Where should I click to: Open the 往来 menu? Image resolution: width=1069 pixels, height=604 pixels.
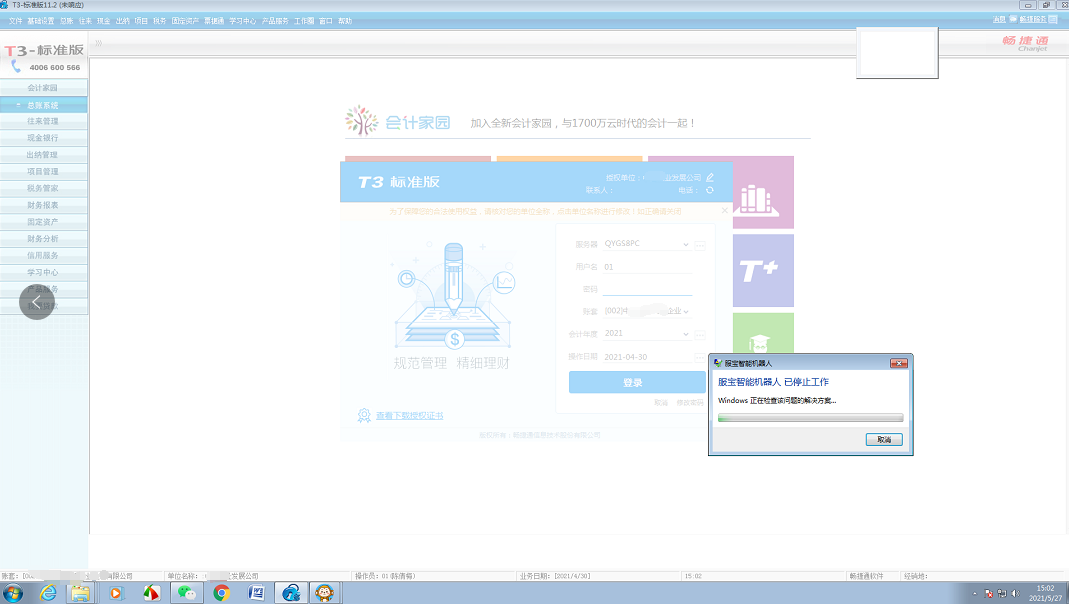[85, 21]
